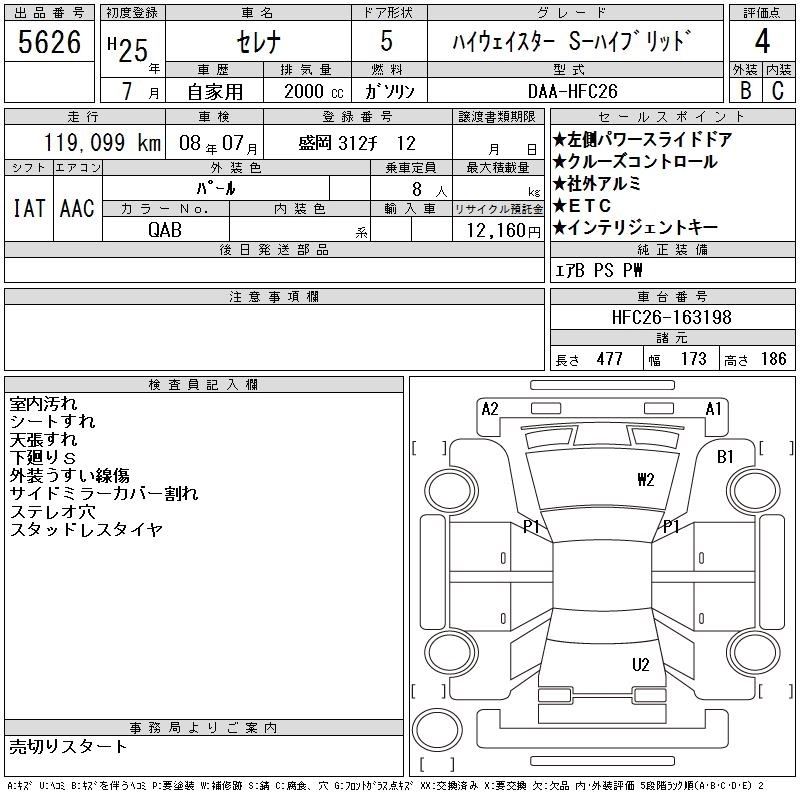Click the 検査員記入欄 header
The height and width of the screenshot is (800, 800).
(x=204, y=384)
